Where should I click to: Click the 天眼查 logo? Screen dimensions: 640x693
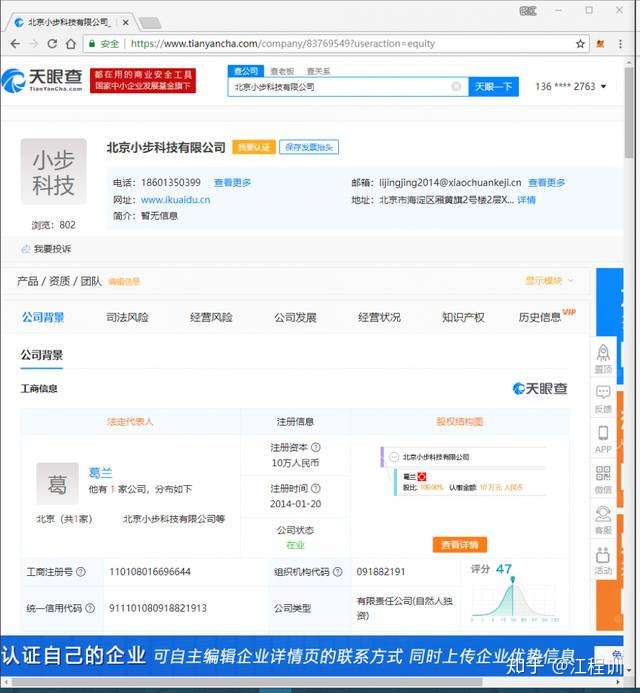[x=42, y=80]
